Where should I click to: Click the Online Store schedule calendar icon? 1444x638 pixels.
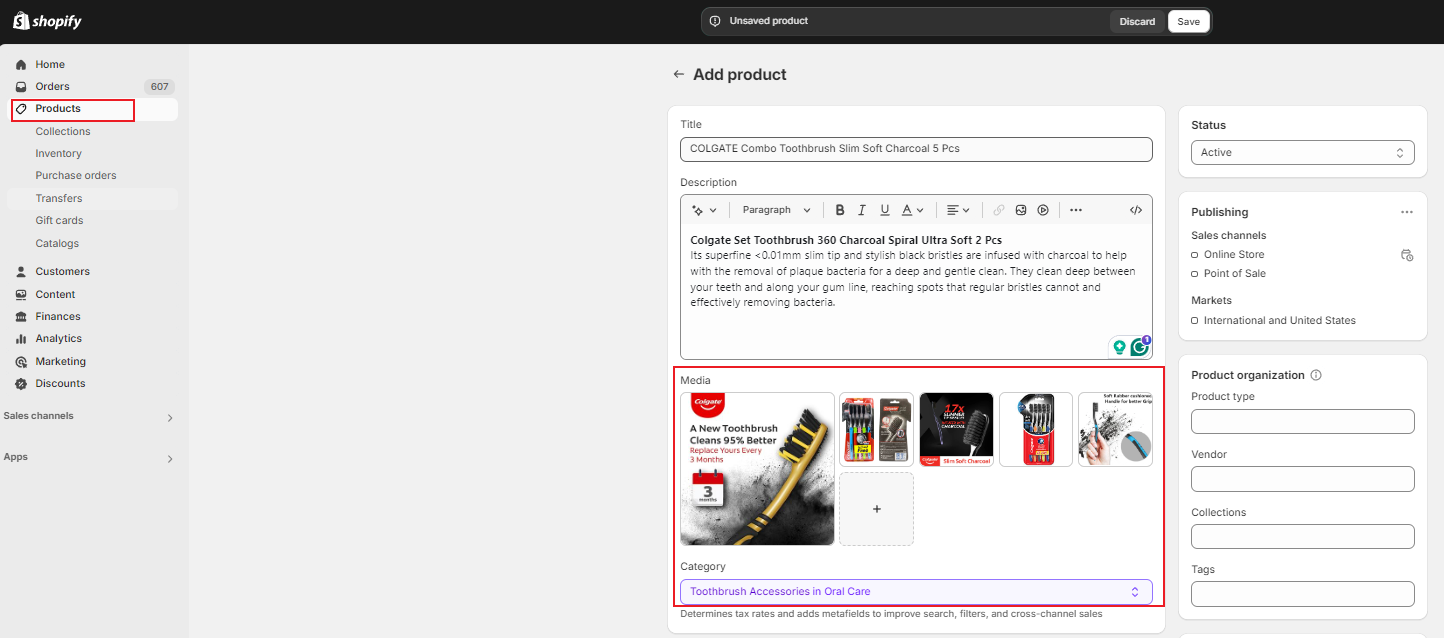point(1407,255)
